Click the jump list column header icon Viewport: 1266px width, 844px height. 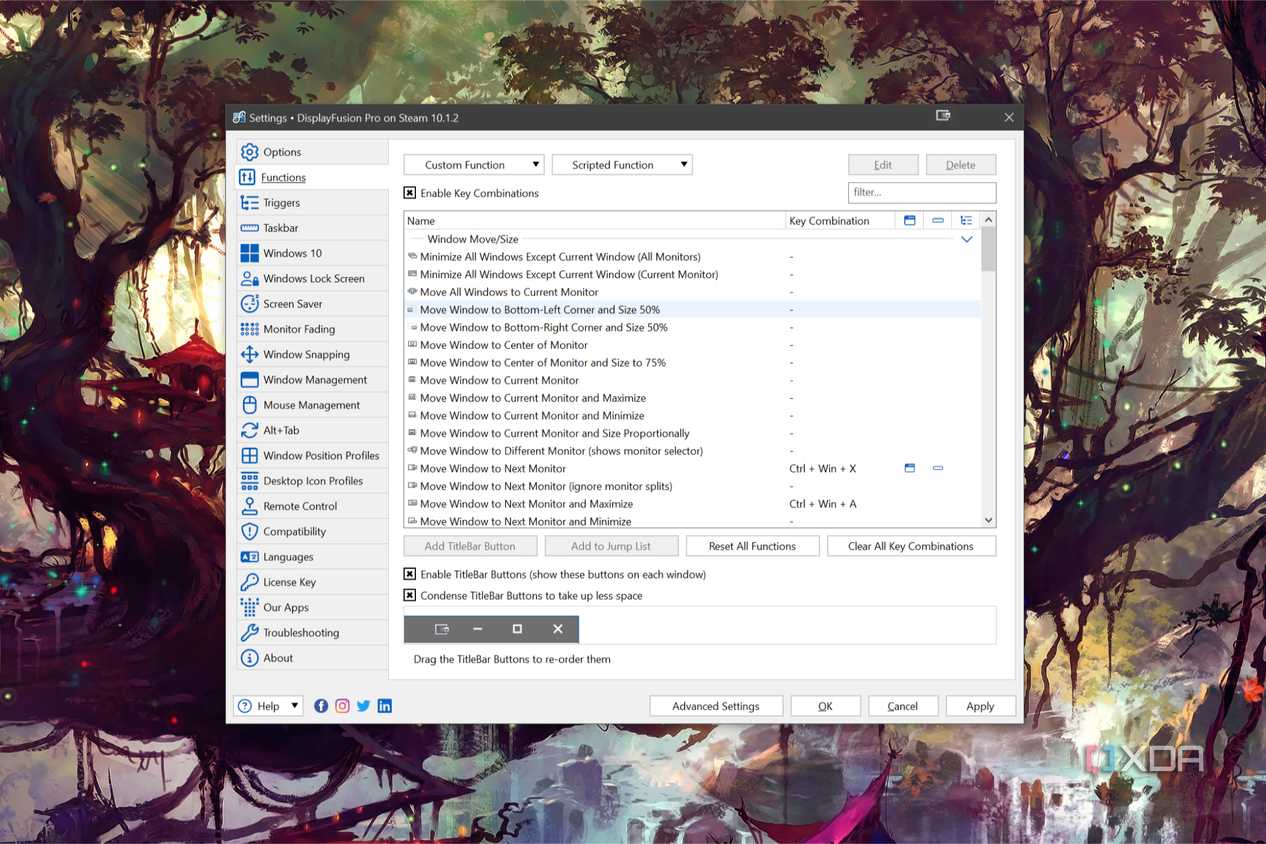(938, 220)
